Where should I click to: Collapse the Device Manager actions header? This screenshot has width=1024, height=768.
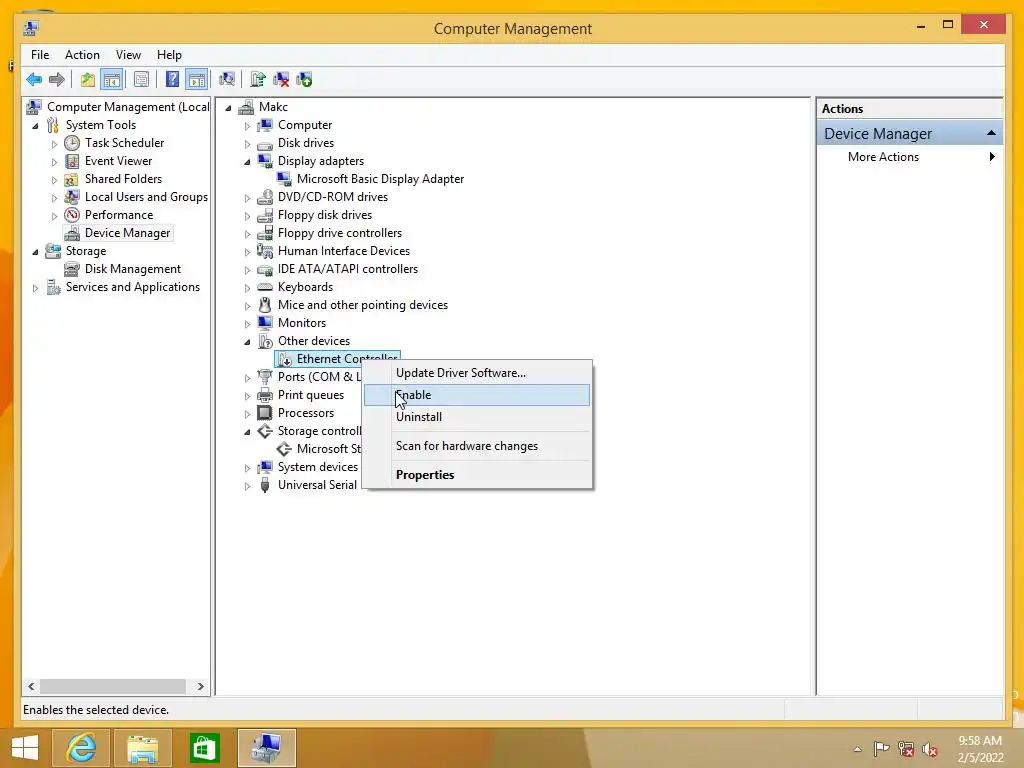click(991, 133)
